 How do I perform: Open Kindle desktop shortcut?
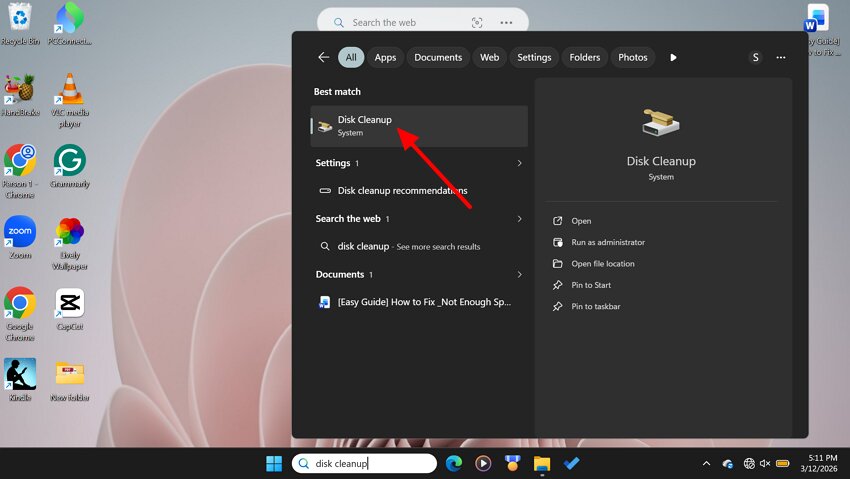(x=20, y=380)
